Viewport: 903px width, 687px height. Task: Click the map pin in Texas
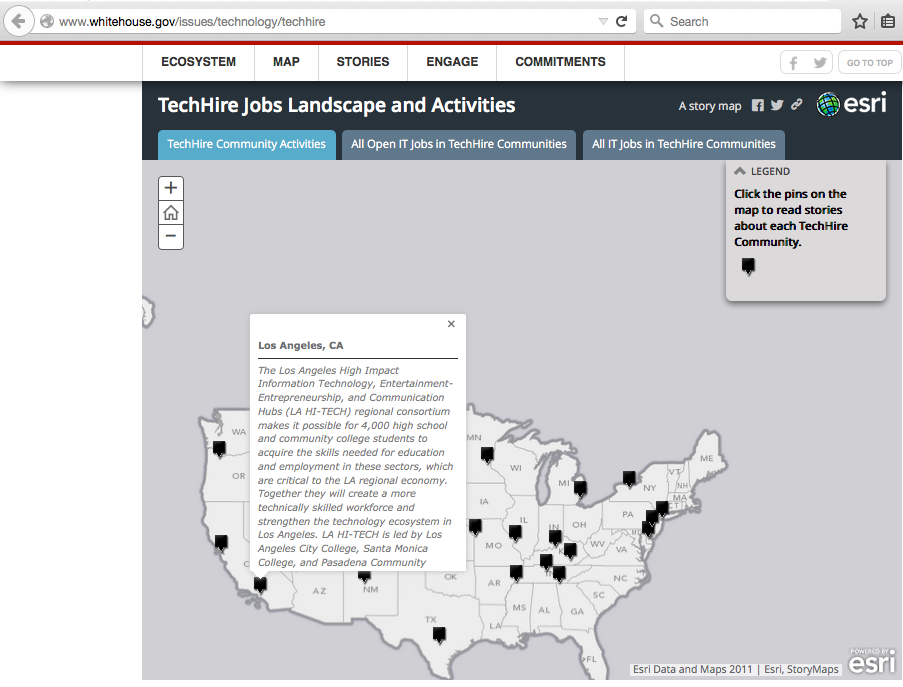point(439,635)
